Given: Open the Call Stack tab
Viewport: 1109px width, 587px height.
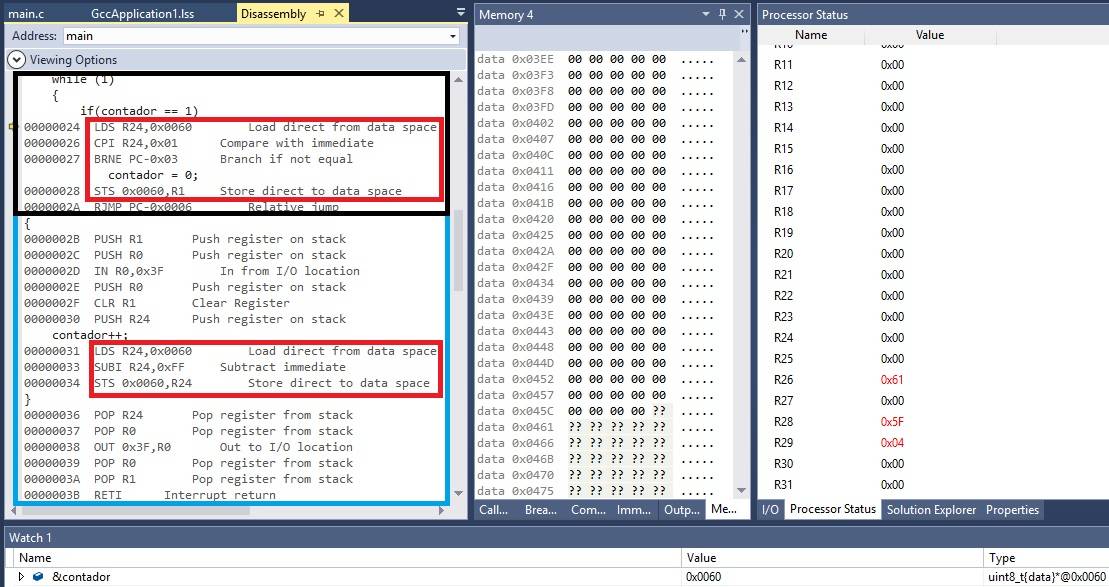Looking at the screenshot, I should tap(493, 510).
